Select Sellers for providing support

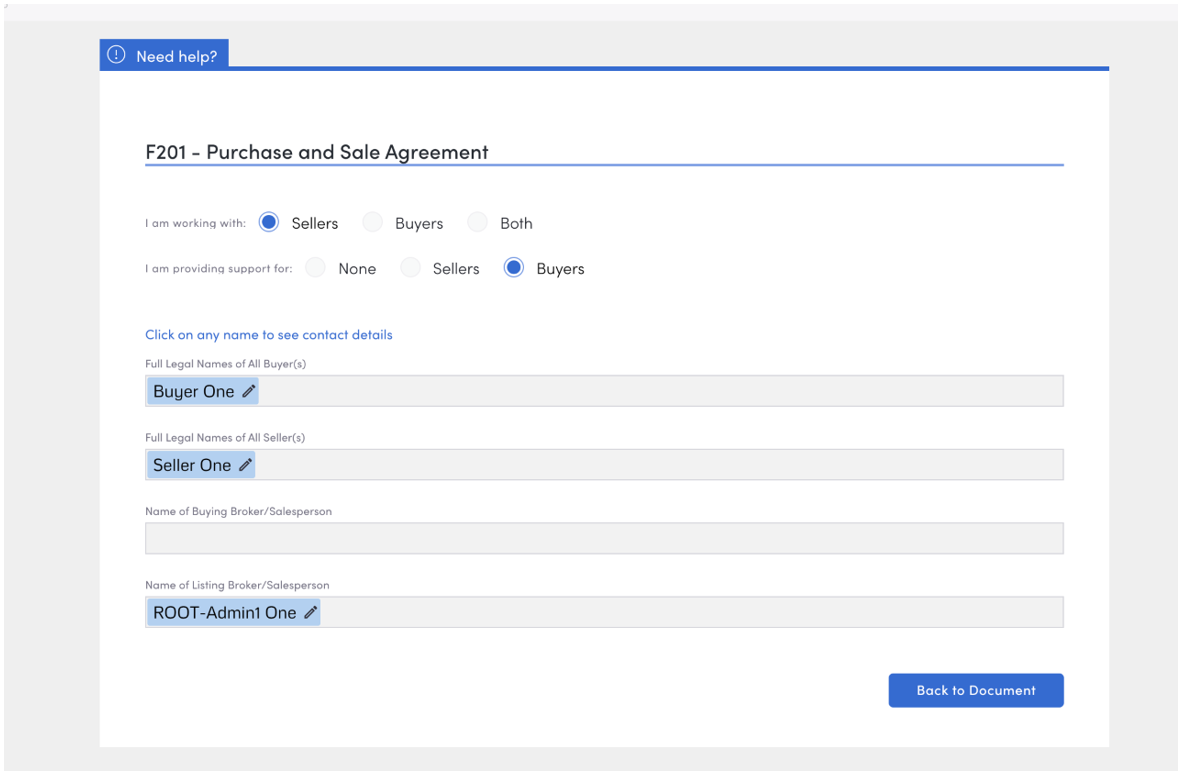point(410,268)
